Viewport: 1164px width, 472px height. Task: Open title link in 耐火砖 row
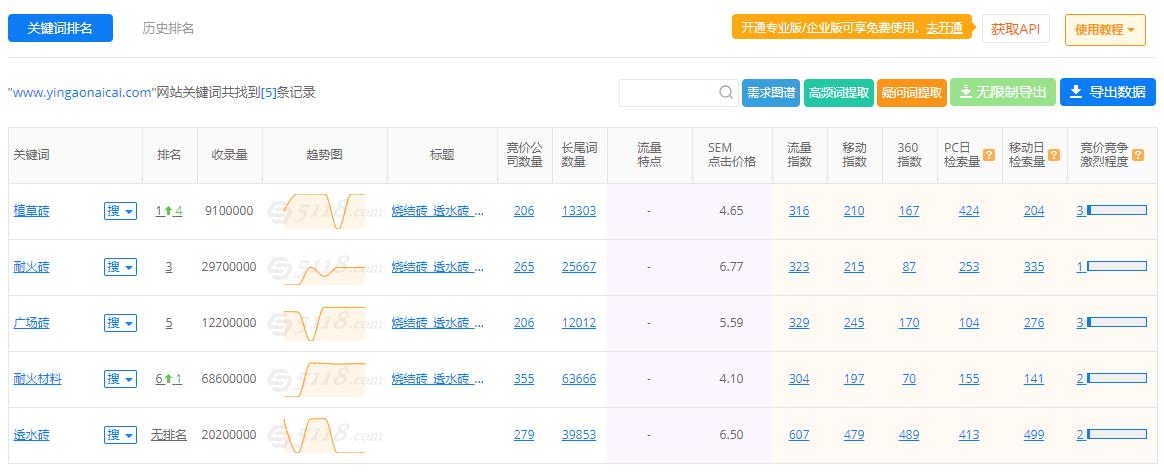[x=438, y=267]
